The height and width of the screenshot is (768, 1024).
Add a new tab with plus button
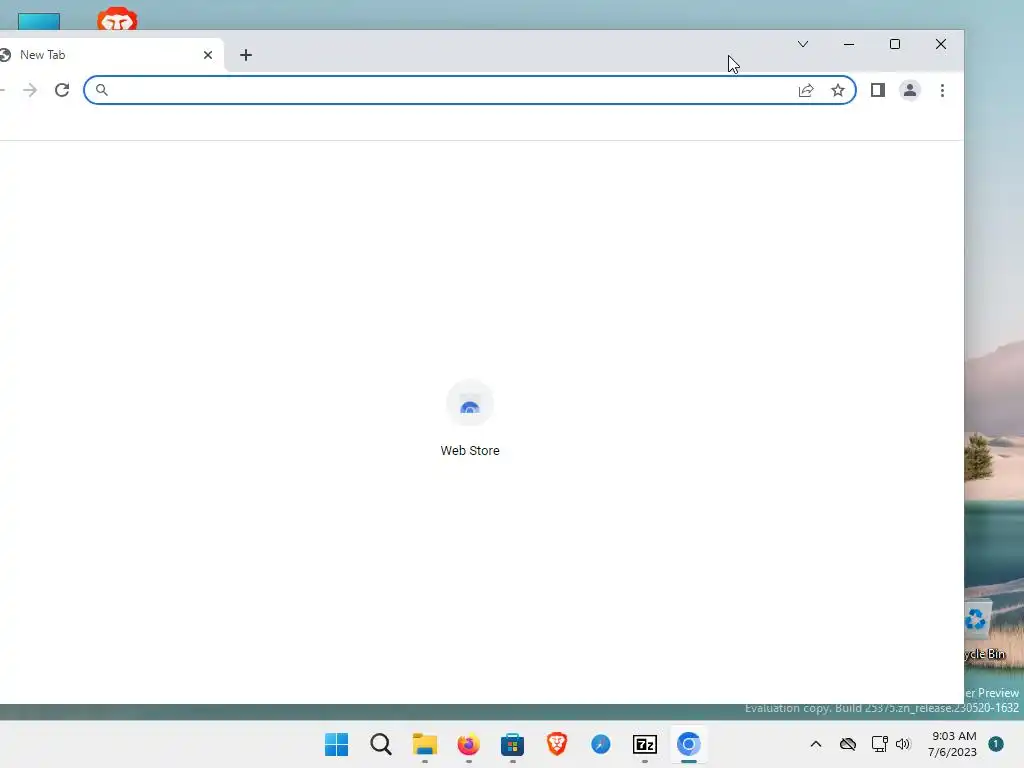[x=246, y=55]
